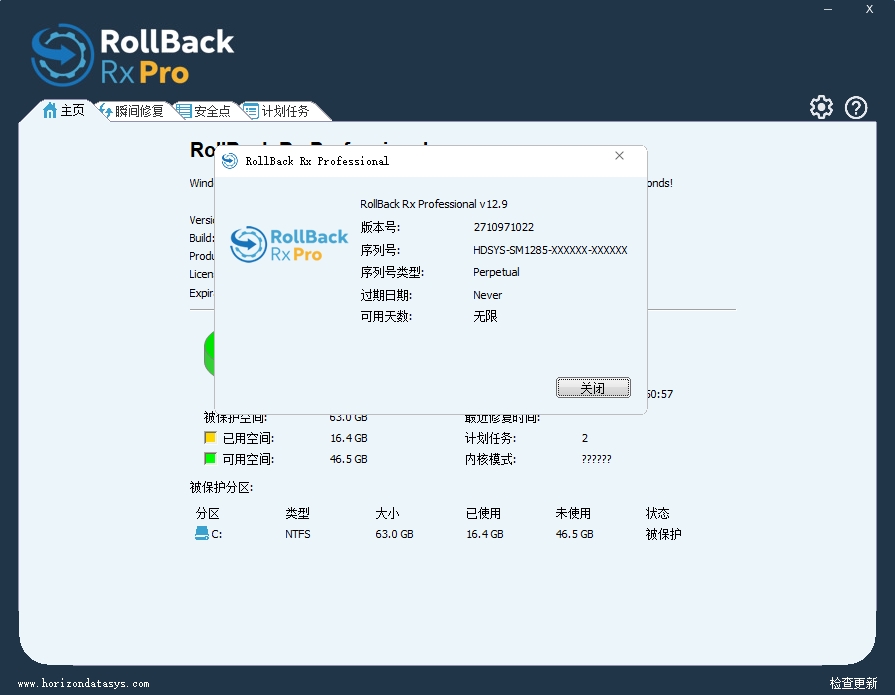Click the yellow 已用空间 swatch
The image size is (895, 695).
tap(210, 438)
